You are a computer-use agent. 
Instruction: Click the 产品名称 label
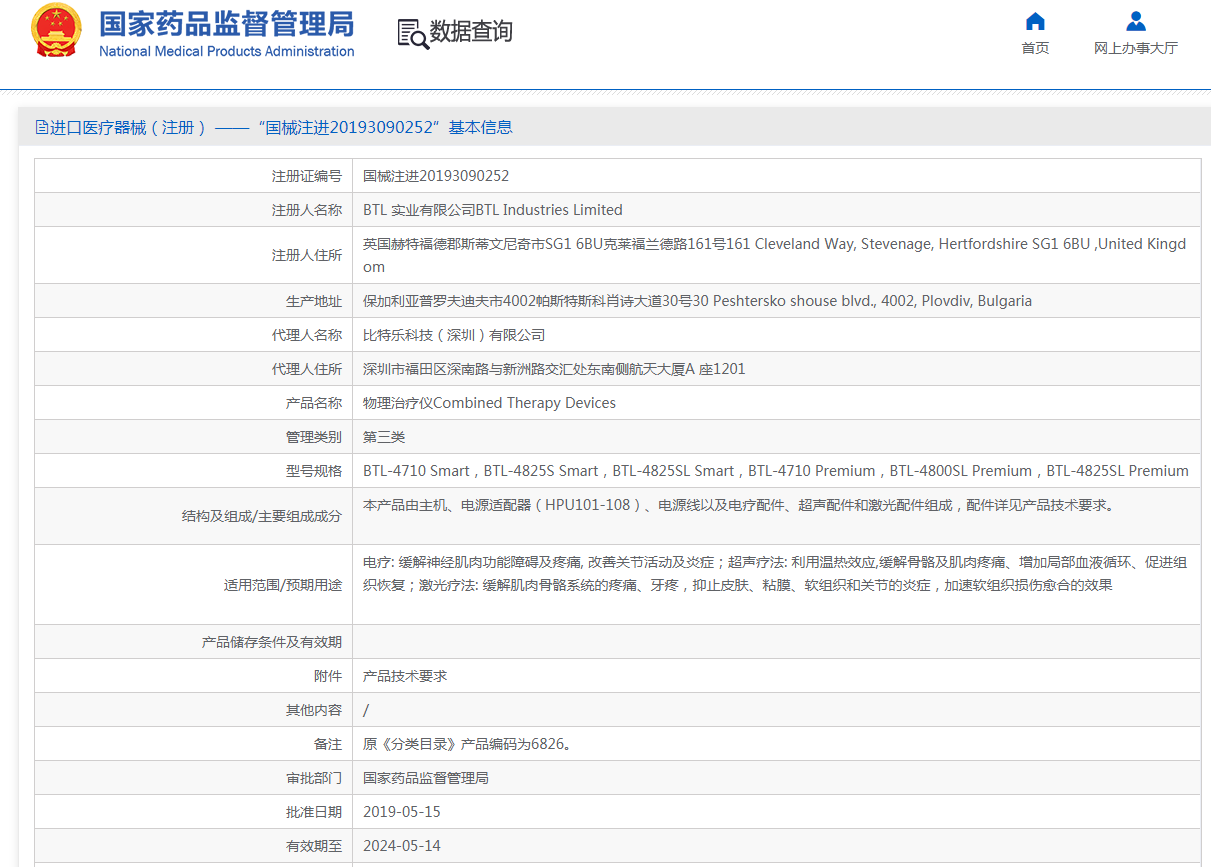click(x=314, y=403)
